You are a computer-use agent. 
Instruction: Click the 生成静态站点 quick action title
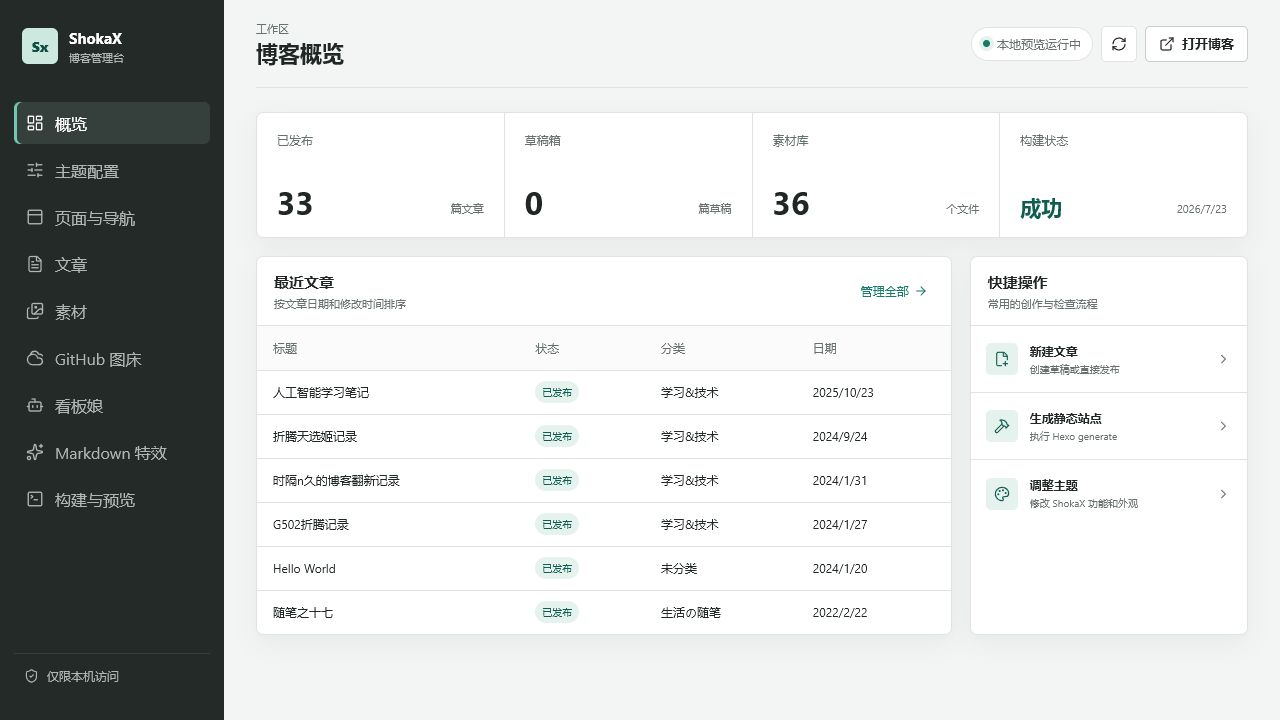click(1065, 418)
